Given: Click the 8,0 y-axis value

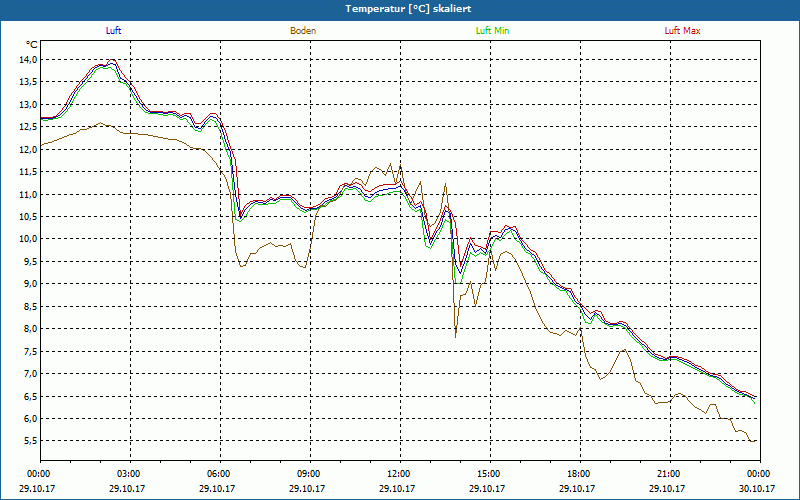Looking at the screenshot, I should pyautogui.click(x=31, y=329).
